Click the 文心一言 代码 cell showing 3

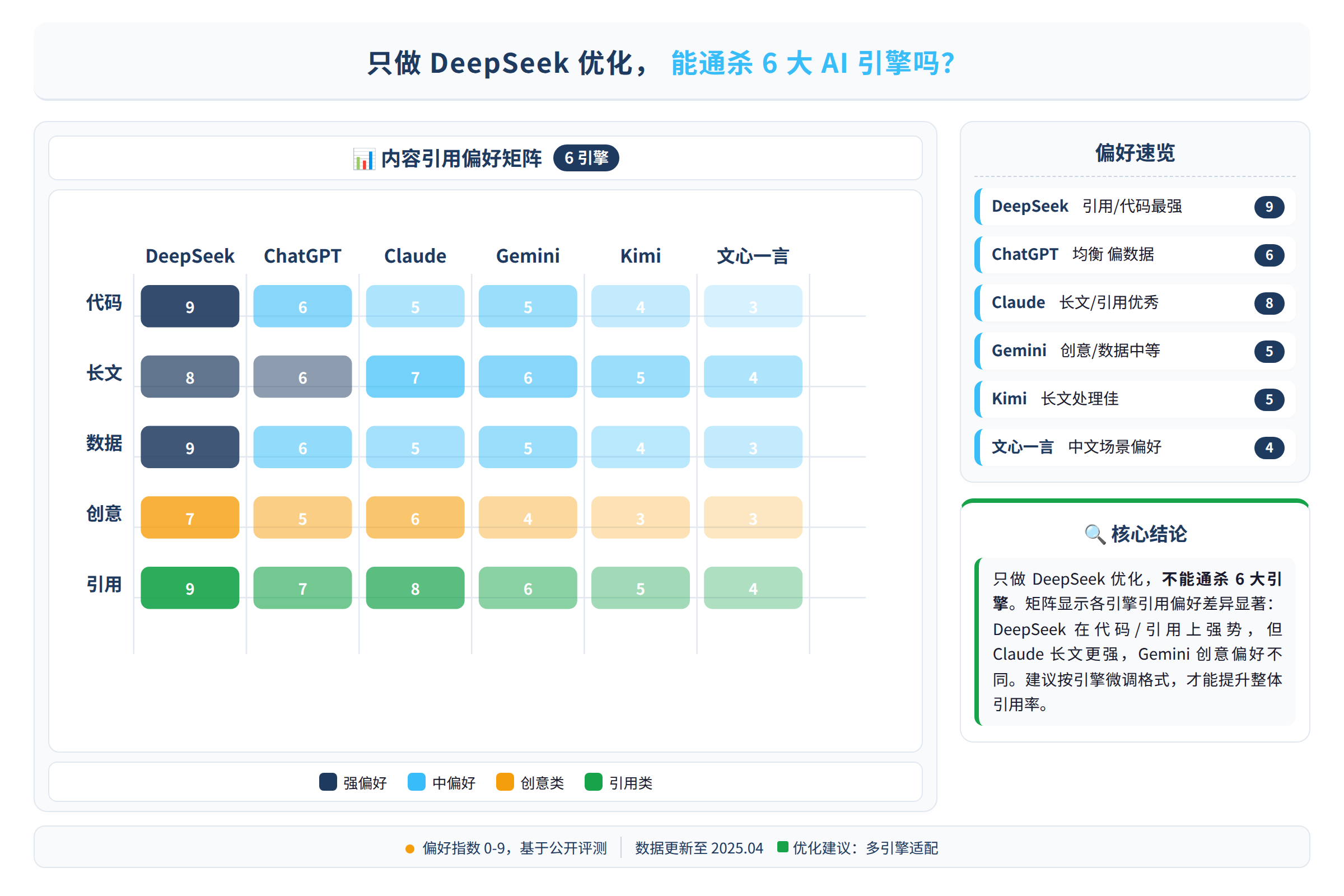click(753, 306)
